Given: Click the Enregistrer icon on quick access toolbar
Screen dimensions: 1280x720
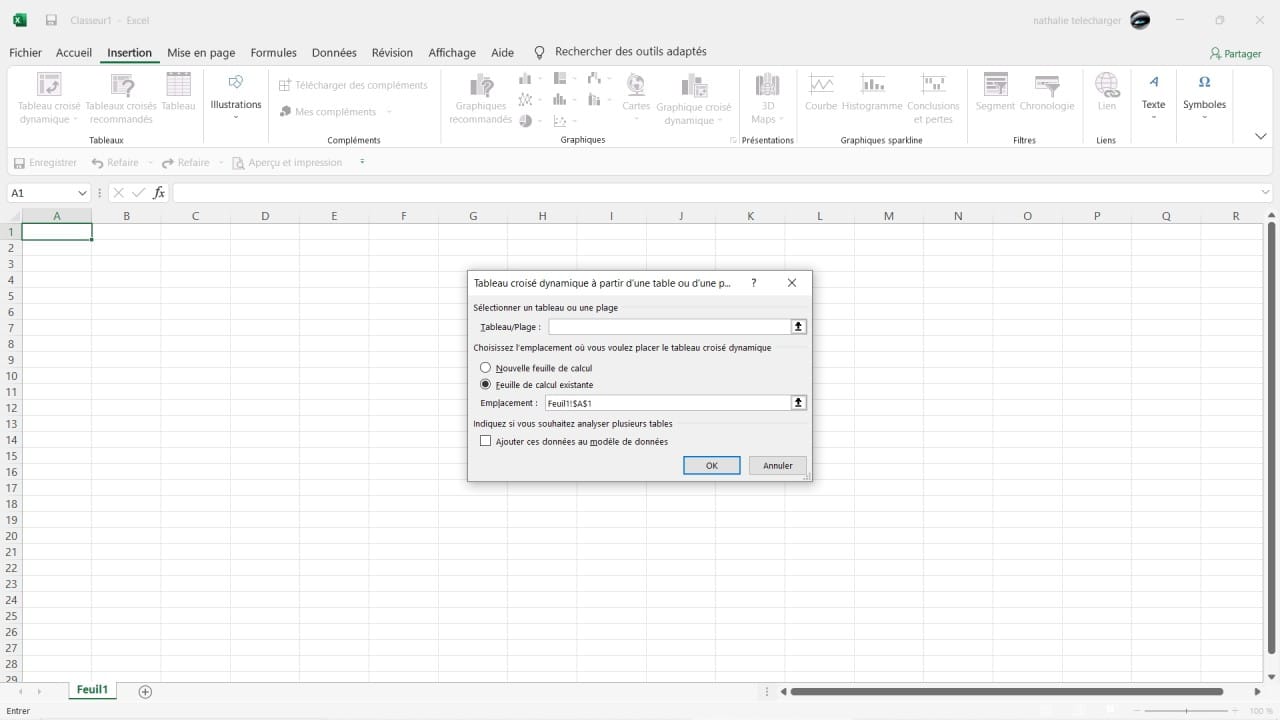Looking at the screenshot, I should (x=20, y=162).
